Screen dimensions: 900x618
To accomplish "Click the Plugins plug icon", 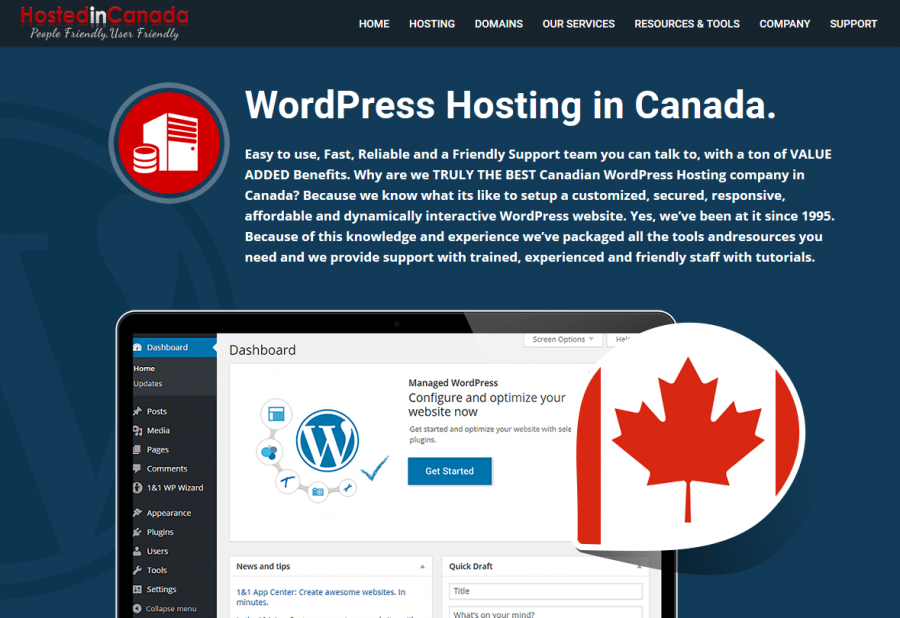I will pyautogui.click(x=137, y=532).
